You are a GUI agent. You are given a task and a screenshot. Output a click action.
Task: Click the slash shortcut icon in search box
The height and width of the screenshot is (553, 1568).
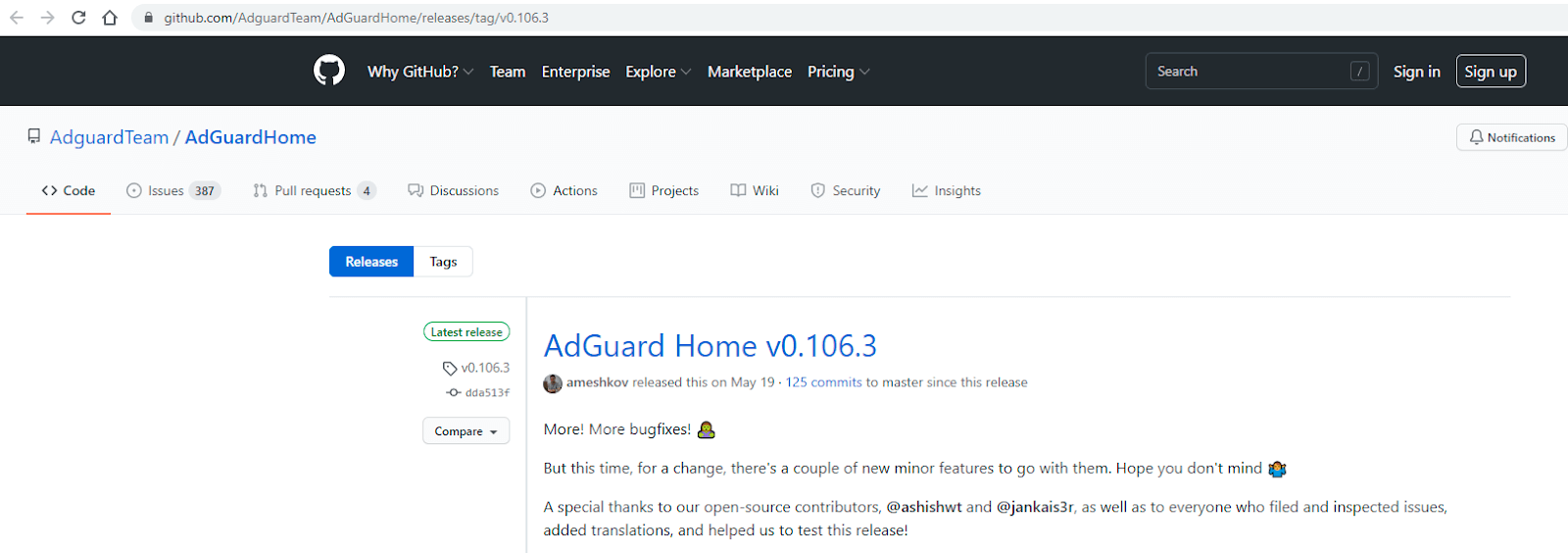point(1359,71)
